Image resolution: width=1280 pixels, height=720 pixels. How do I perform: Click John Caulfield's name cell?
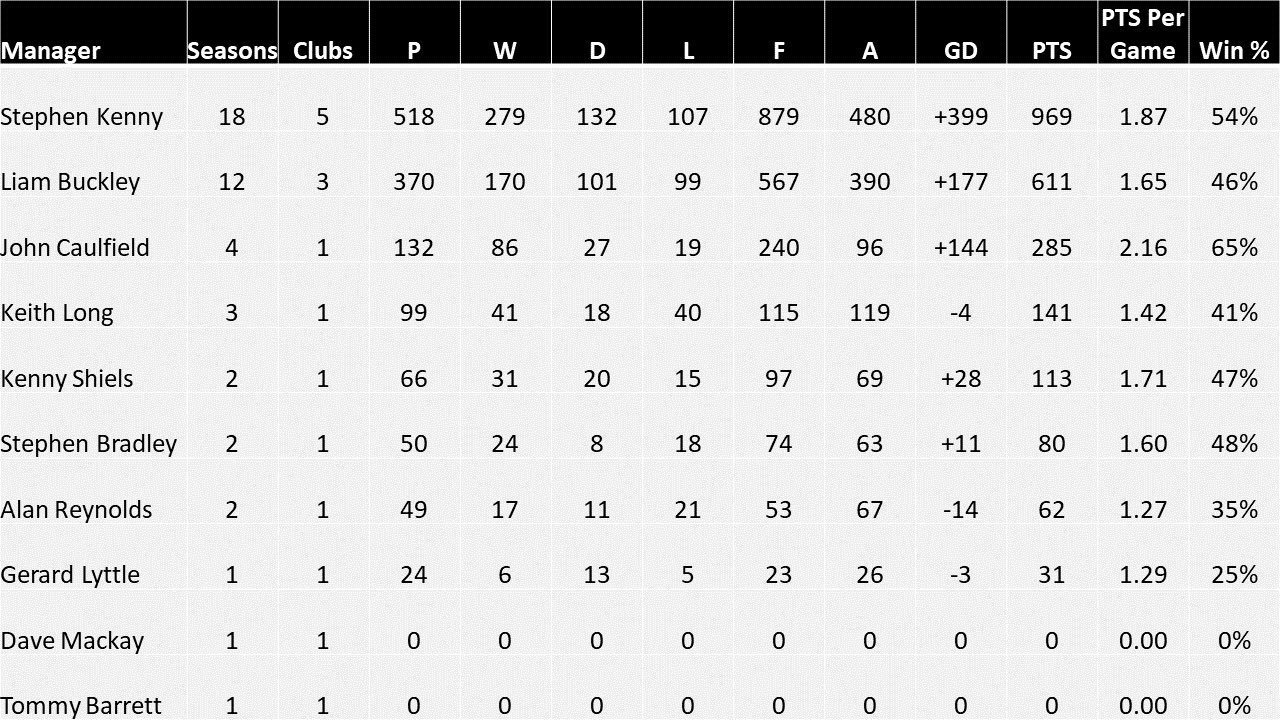pyautogui.click(x=75, y=247)
